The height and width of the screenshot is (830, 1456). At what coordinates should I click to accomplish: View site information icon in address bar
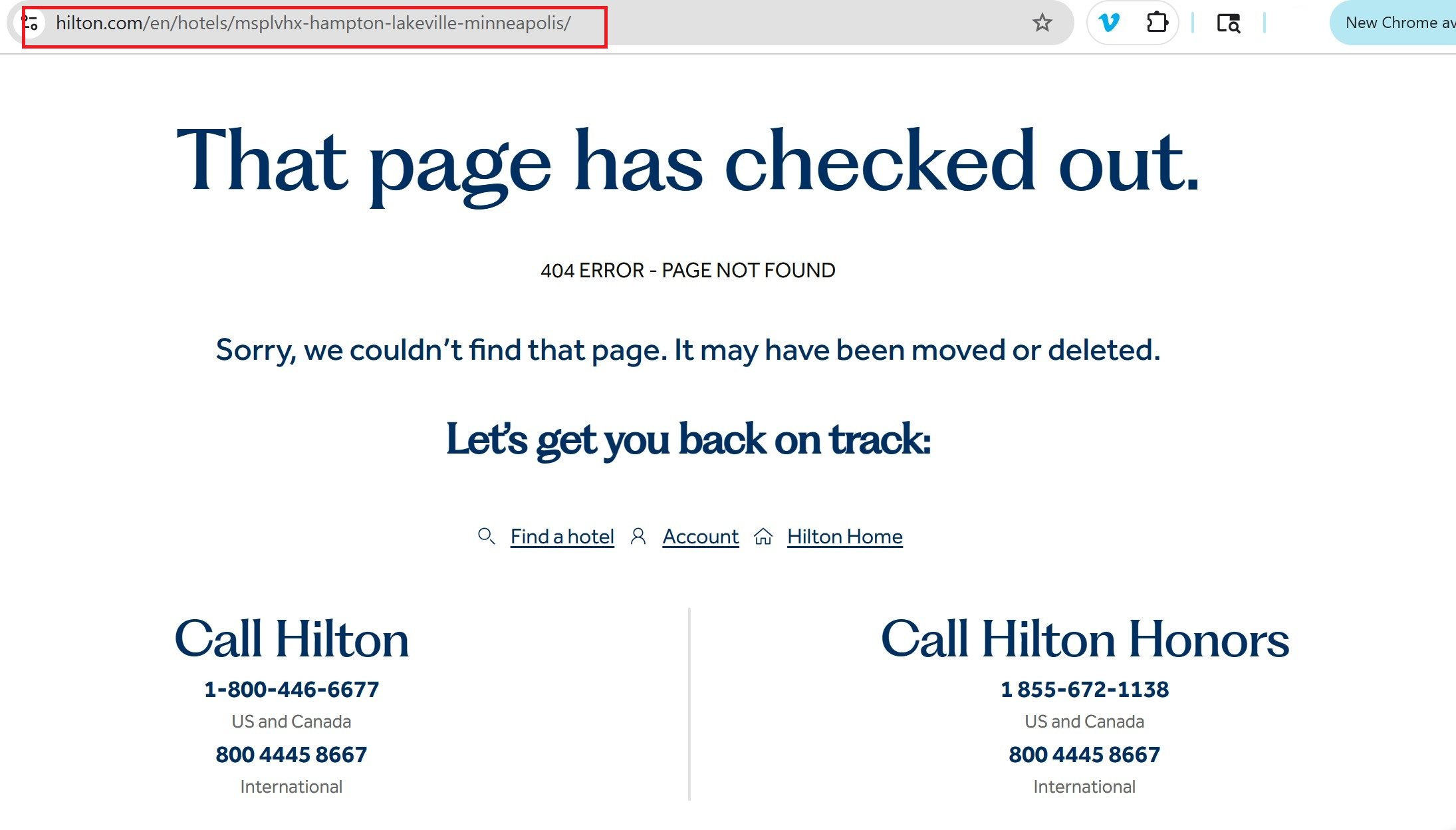click(31, 23)
